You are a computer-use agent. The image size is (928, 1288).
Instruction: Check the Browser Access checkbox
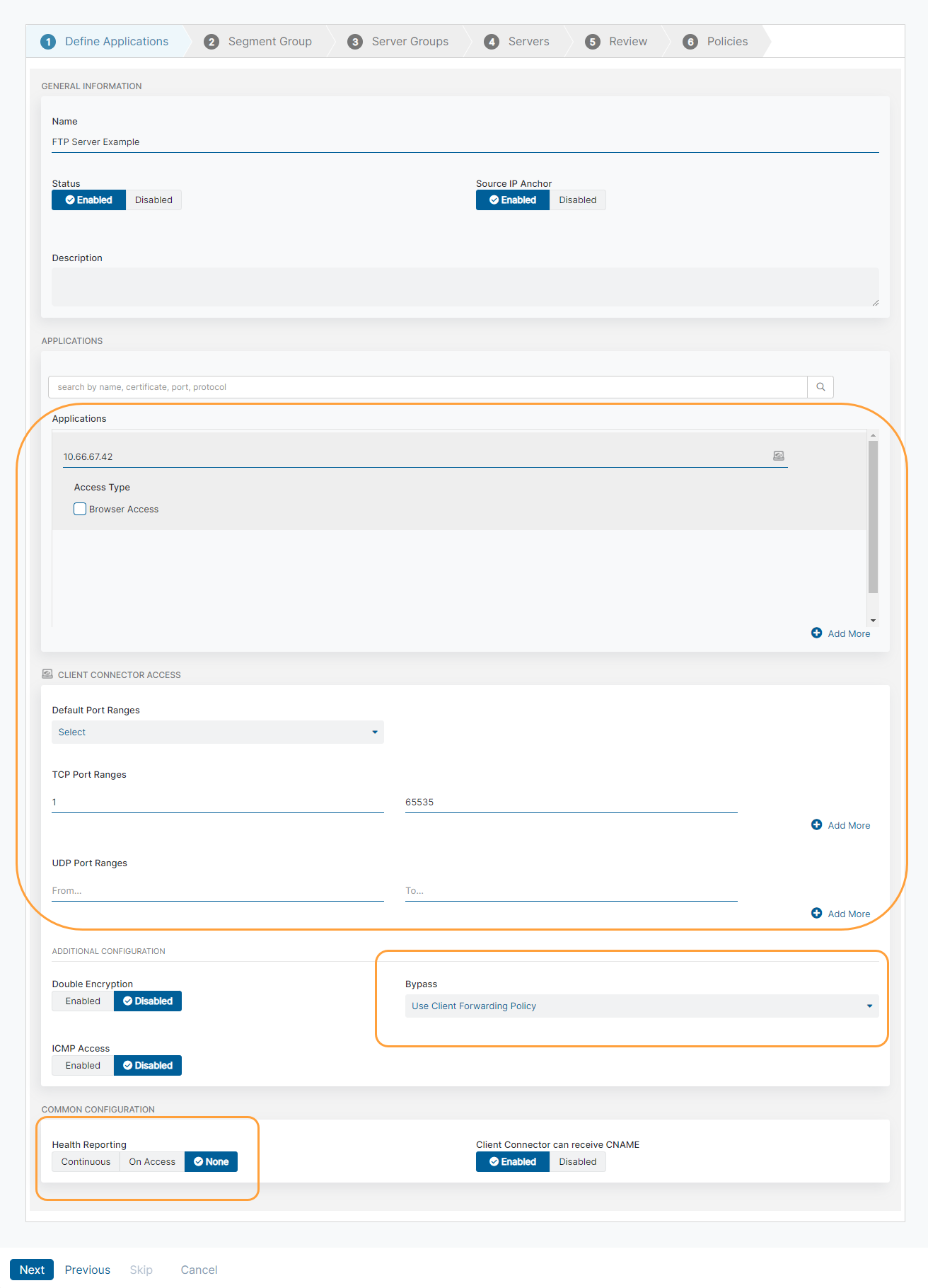(80, 509)
